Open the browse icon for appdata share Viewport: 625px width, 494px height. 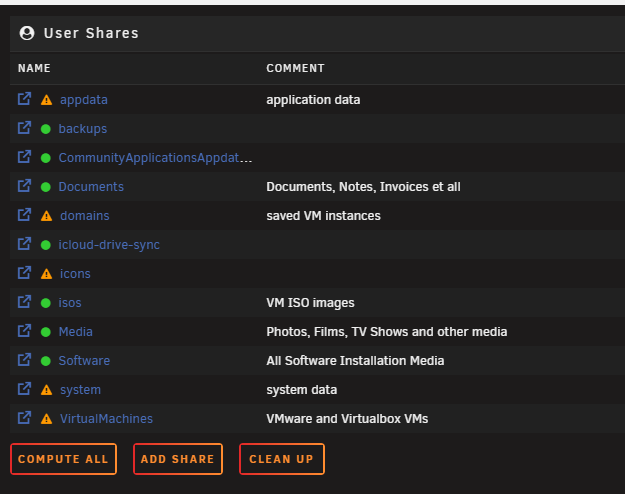[x=24, y=99]
